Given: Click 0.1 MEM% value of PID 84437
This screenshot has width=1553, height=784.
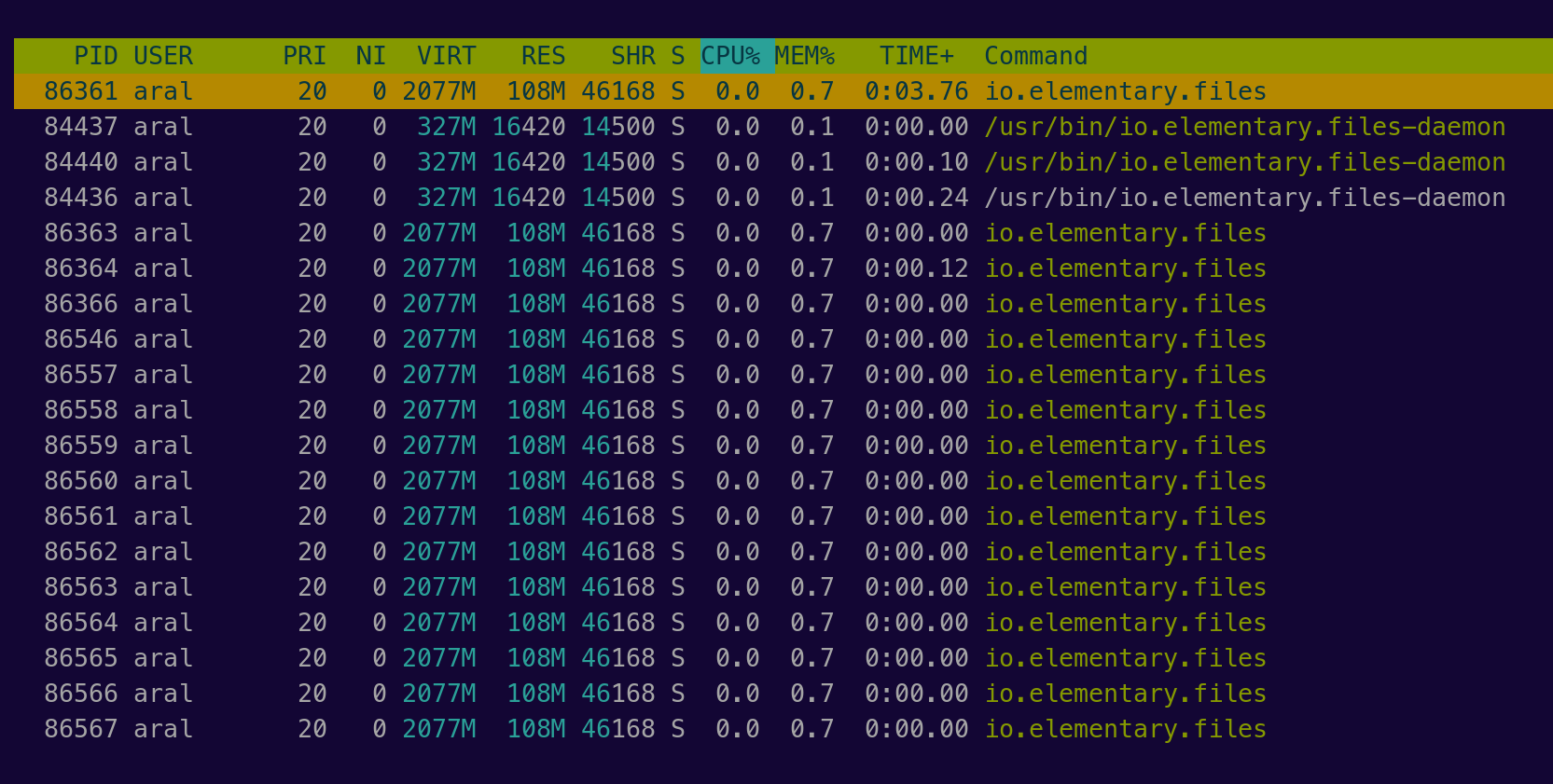Looking at the screenshot, I should click(812, 127).
